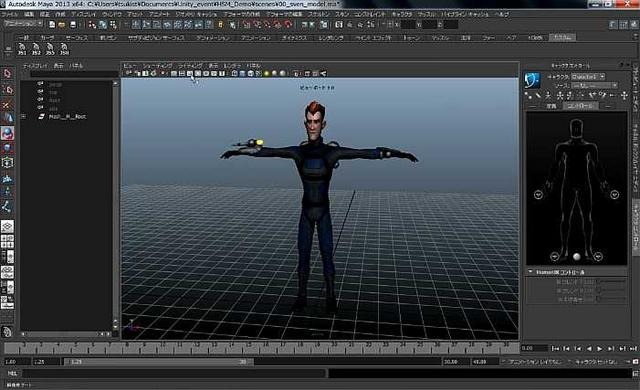Screen dimensions: 640x390
Task: Expand Maxi__M__Root node in Outliner
Action: point(23,117)
